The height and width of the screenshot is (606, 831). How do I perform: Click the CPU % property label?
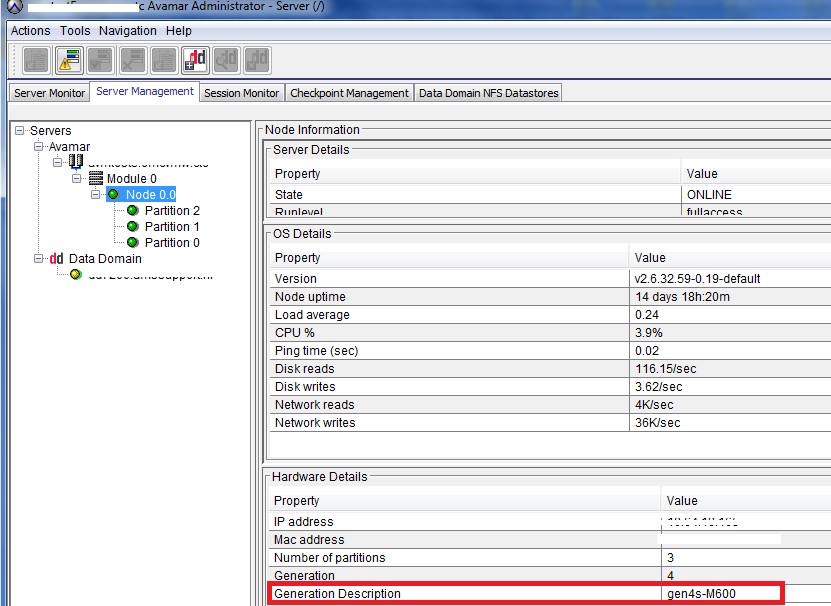point(295,332)
